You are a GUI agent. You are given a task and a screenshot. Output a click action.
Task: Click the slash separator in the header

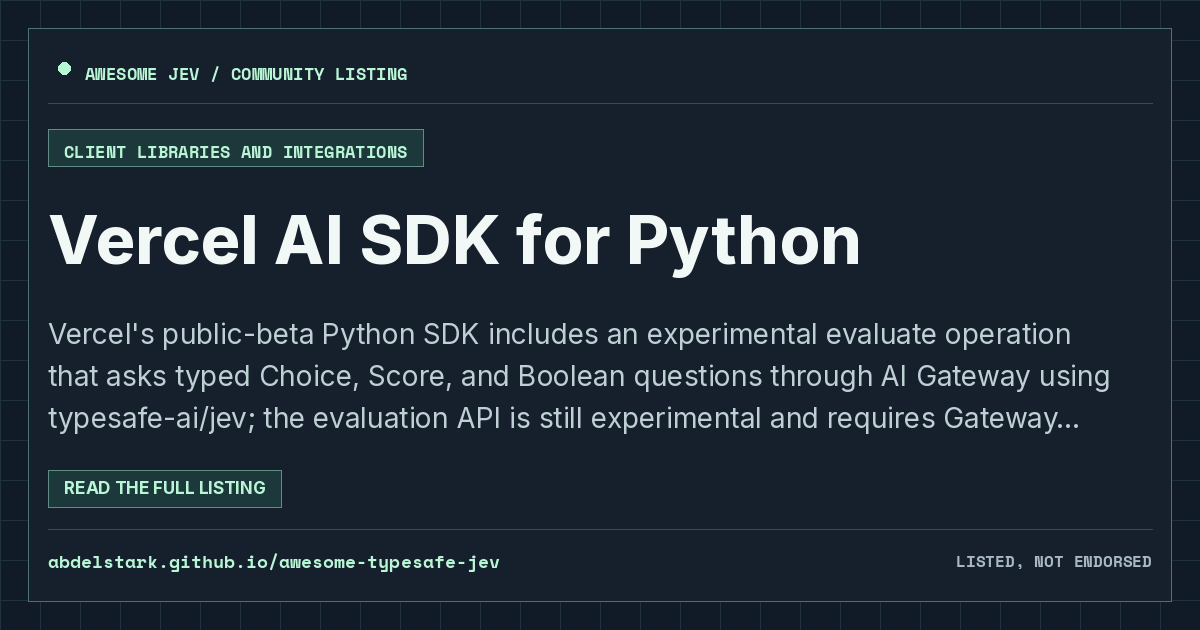pos(212,74)
